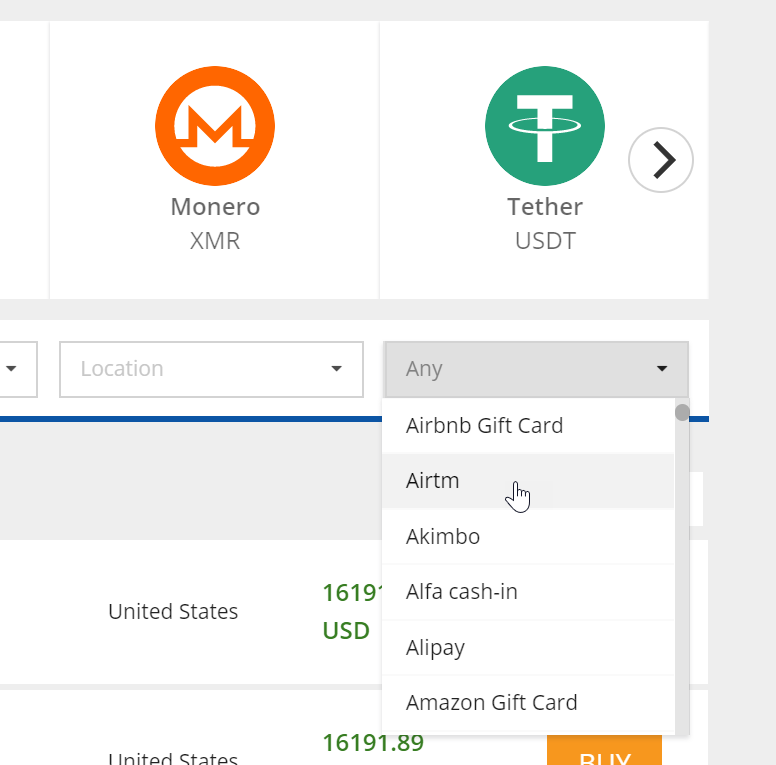The height and width of the screenshot is (765, 776).
Task: Select the Monero XMR coin logo
Action: click(x=215, y=126)
